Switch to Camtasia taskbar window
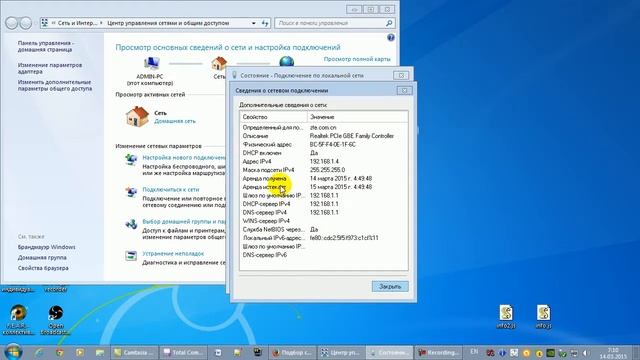The width and height of the screenshot is (640, 360). pos(134,352)
